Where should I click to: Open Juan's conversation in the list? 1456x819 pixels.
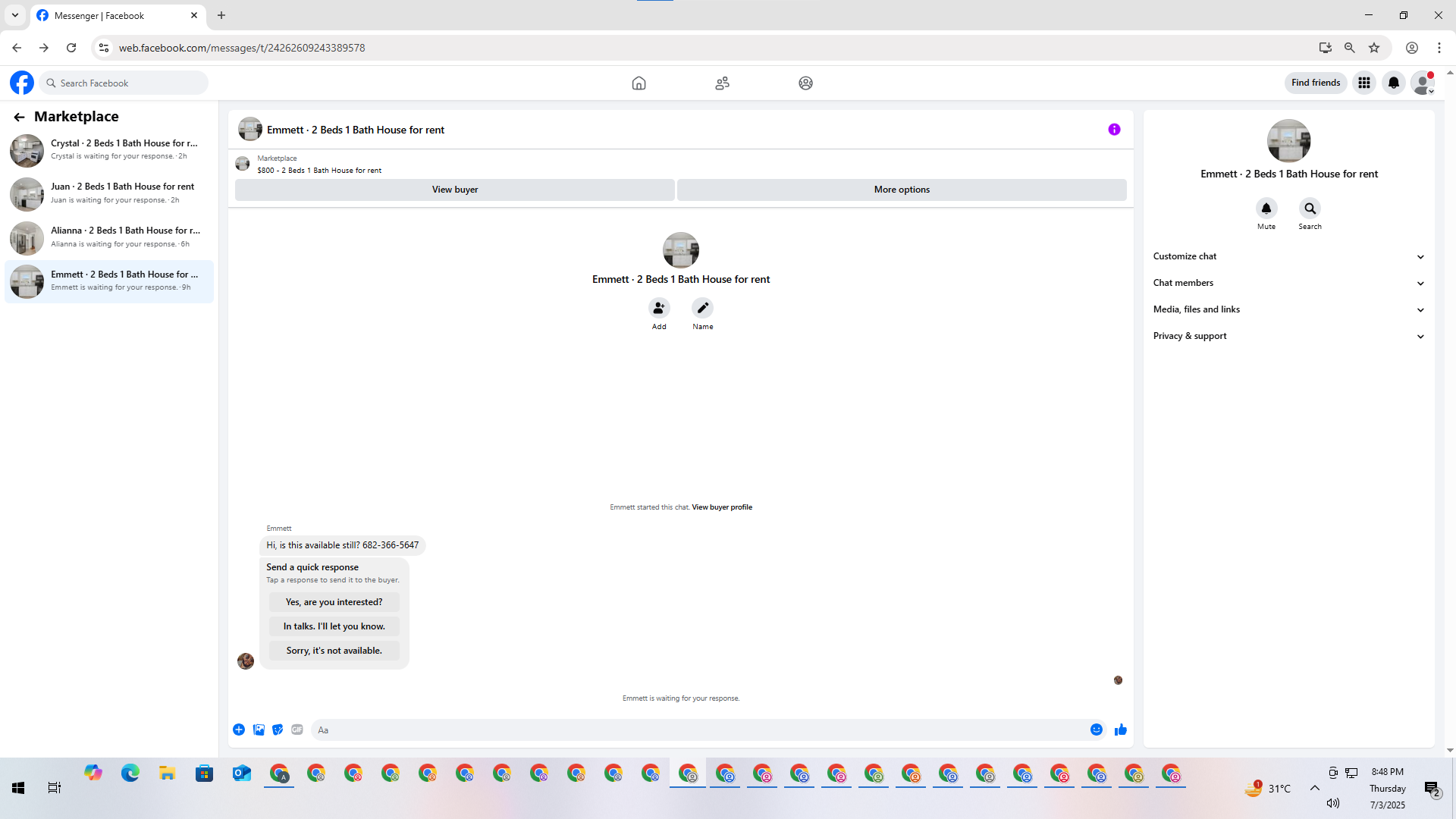108,193
